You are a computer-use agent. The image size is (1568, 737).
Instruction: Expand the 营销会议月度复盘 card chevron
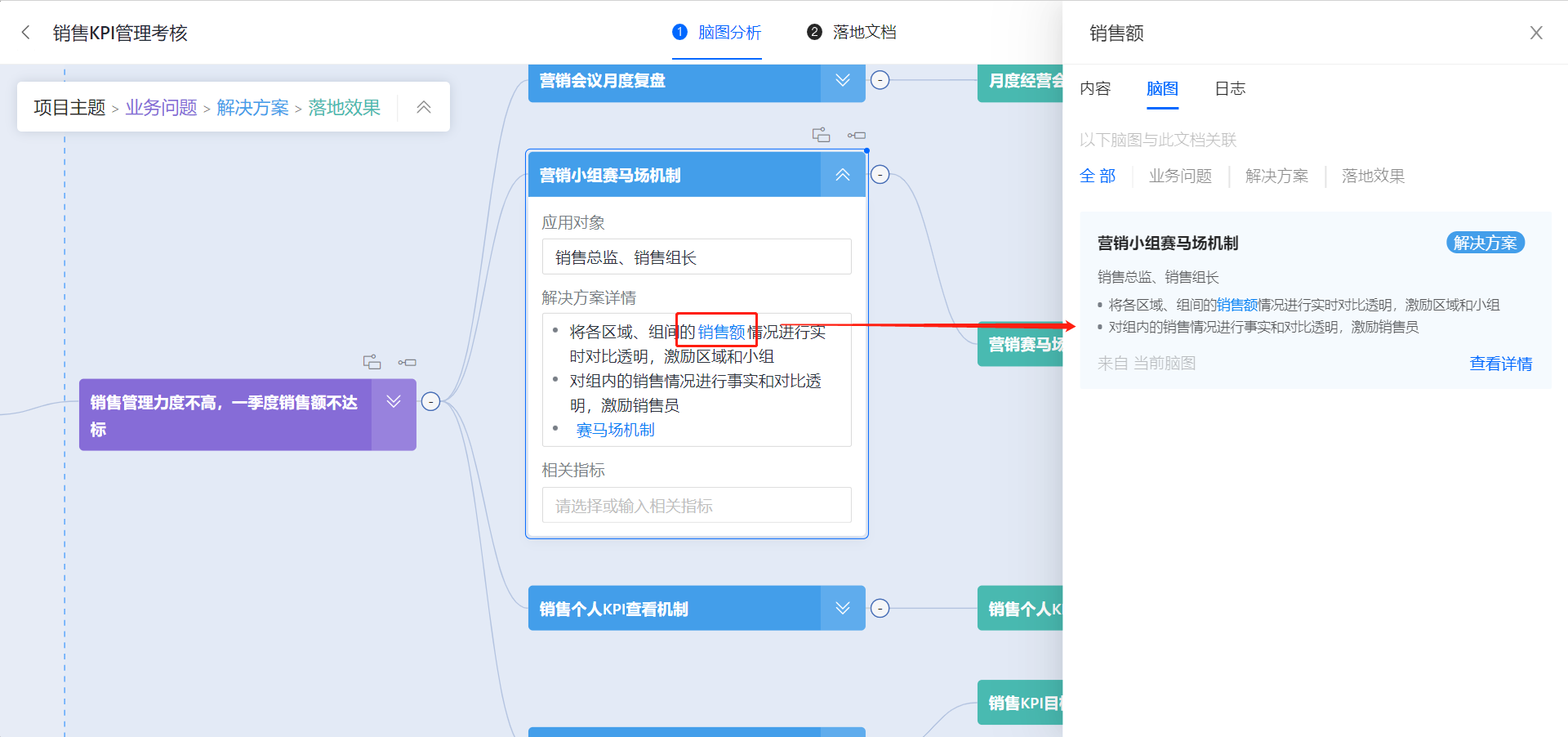pyautogui.click(x=843, y=80)
